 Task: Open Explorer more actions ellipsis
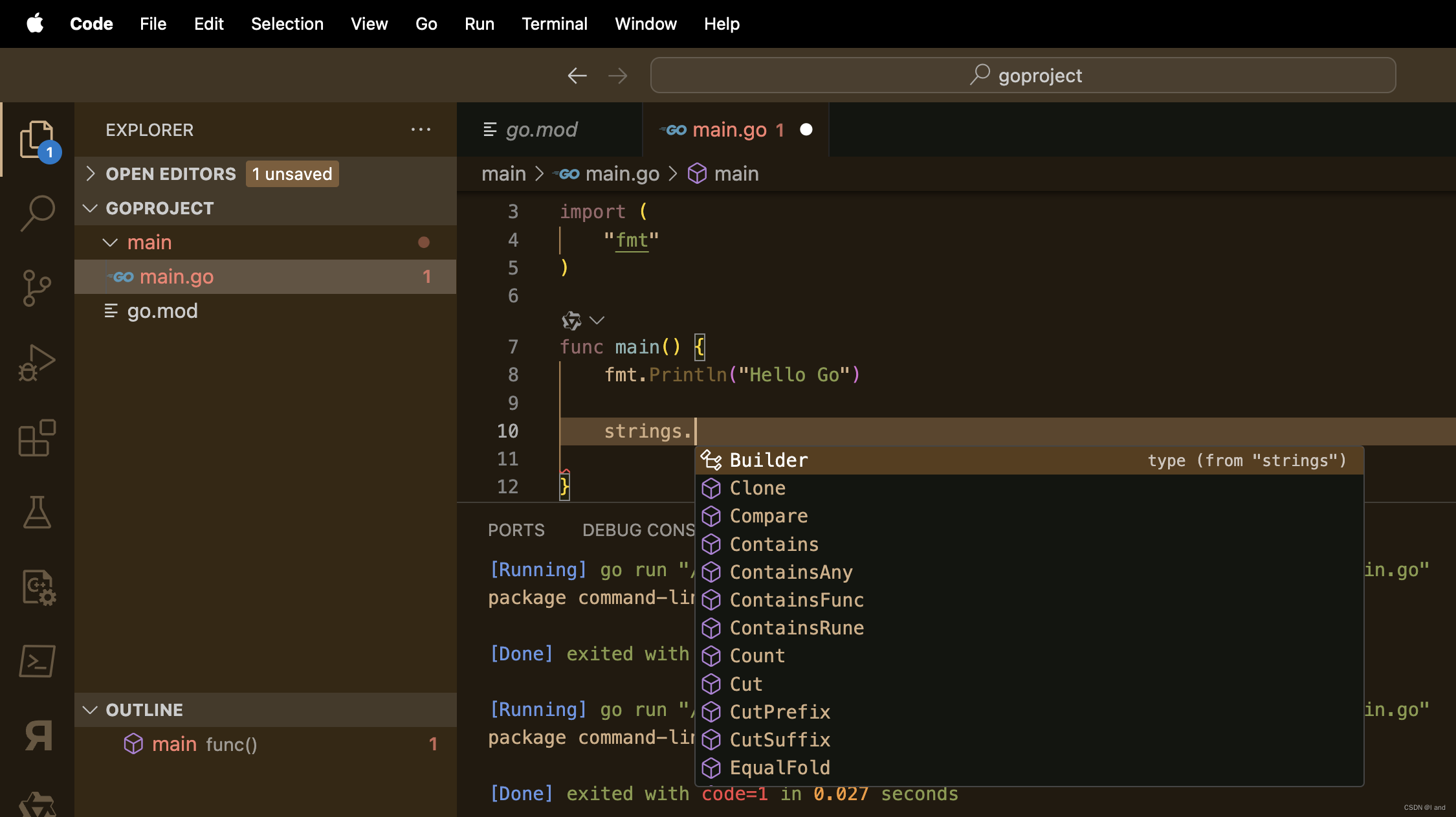coord(421,129)
